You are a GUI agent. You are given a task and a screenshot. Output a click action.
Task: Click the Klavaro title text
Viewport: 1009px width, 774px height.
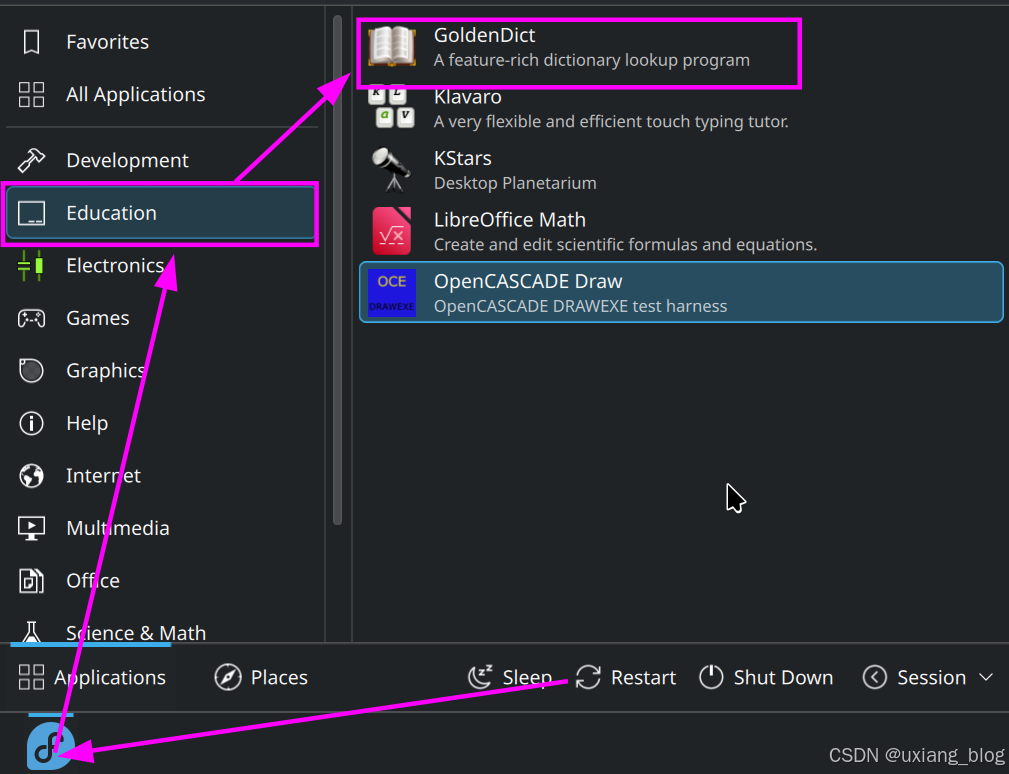pos(467,97)
